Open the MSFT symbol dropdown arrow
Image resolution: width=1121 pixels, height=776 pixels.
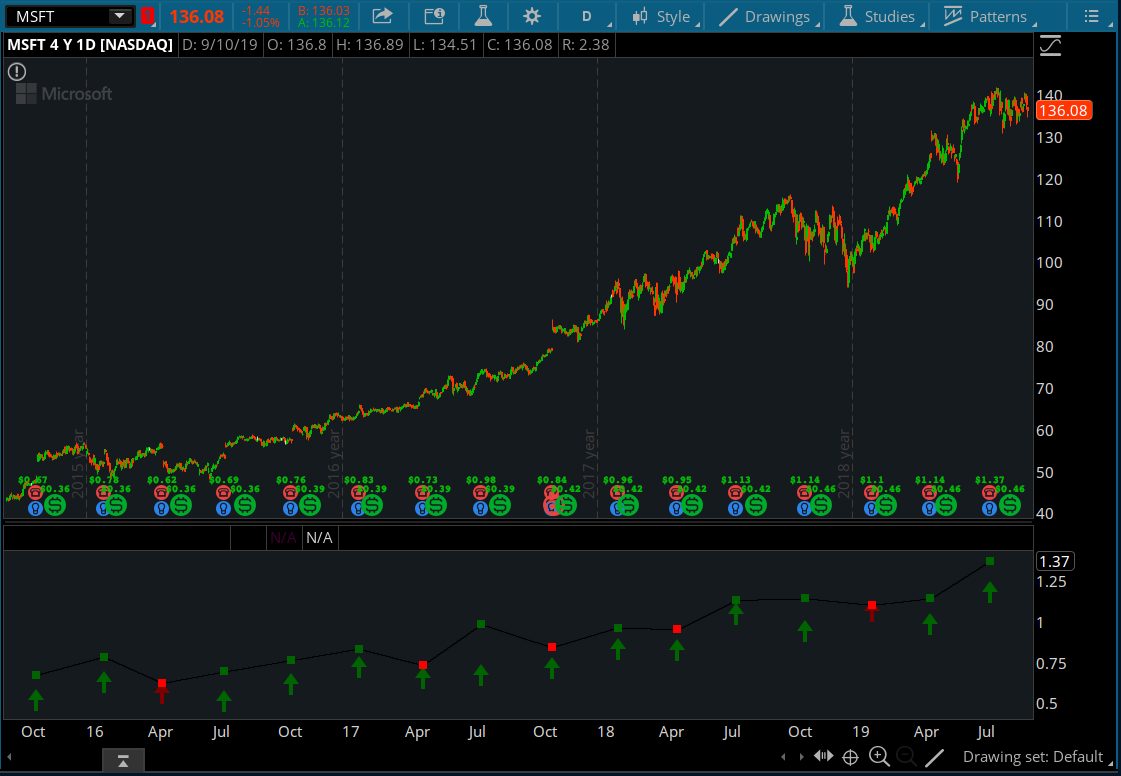coord(120,16)
